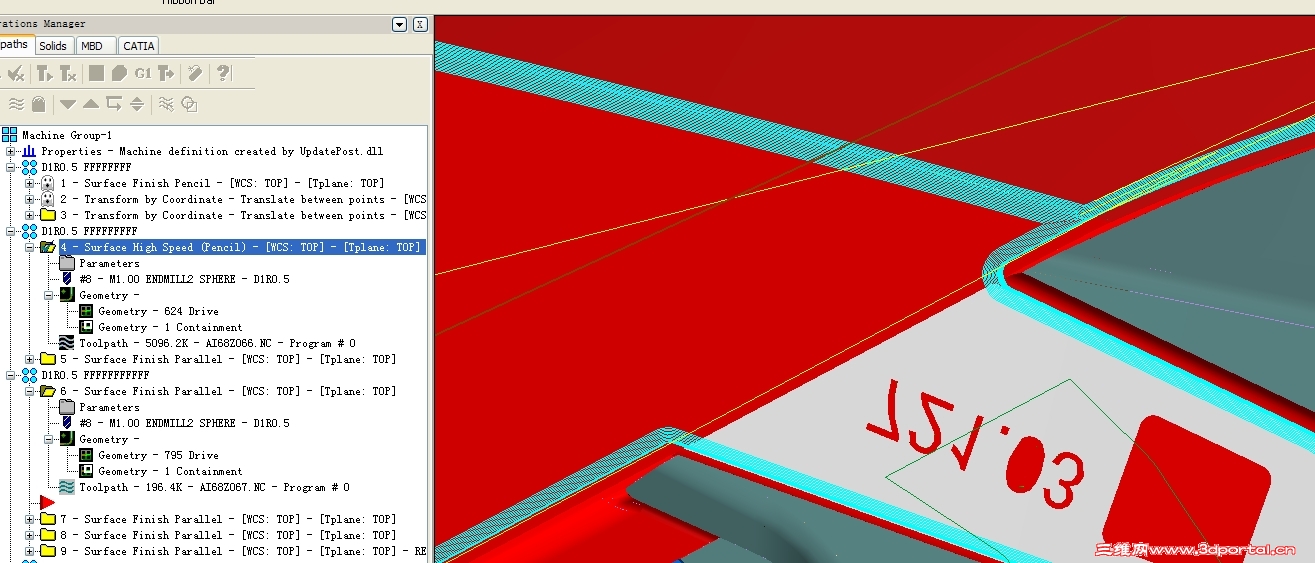Click Geometry 624 Drive icon
Image resolution: width=1315 pixels, height=563 pixels.
pyautogui.click(x=86, y=311)
